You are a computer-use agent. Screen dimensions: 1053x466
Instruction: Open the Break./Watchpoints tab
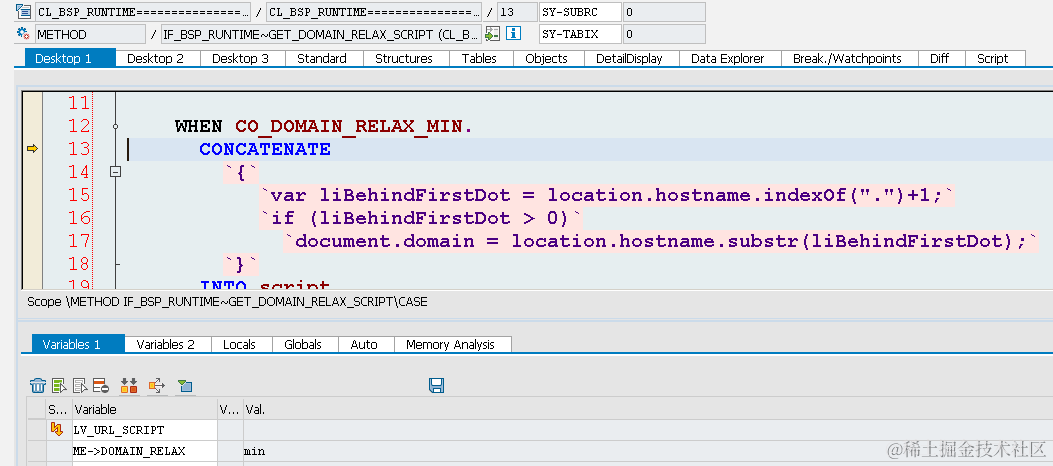click(850, 58)
